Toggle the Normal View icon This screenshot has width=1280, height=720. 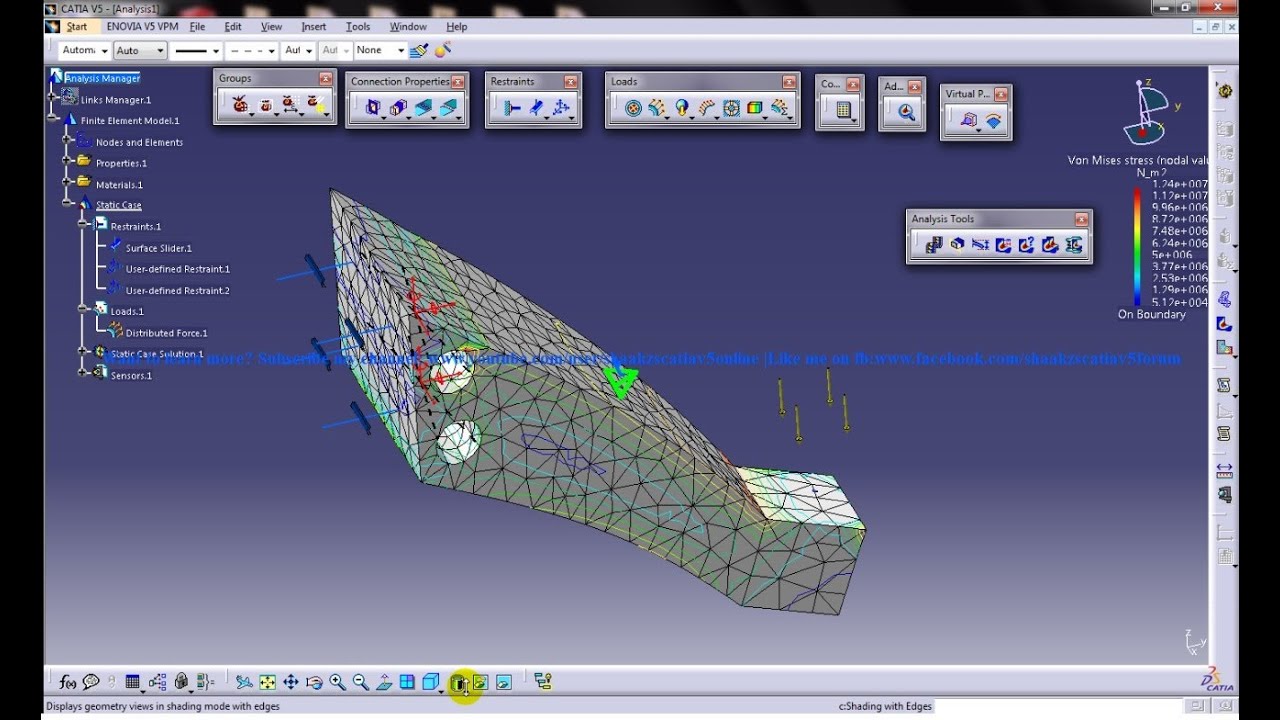[x=384, y=682]
